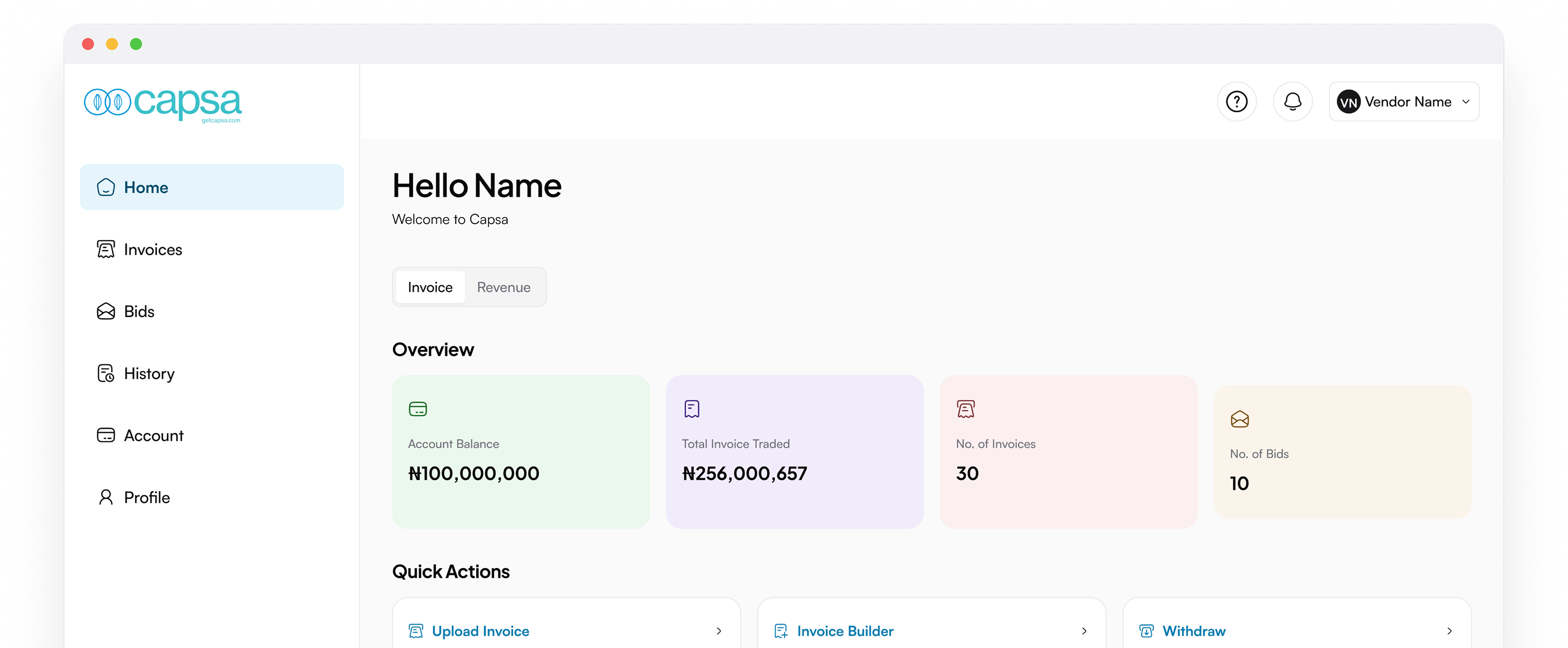1568x648 pixels.
Task: Minimize the window with yellow button
Action: (x=112, y=44)
